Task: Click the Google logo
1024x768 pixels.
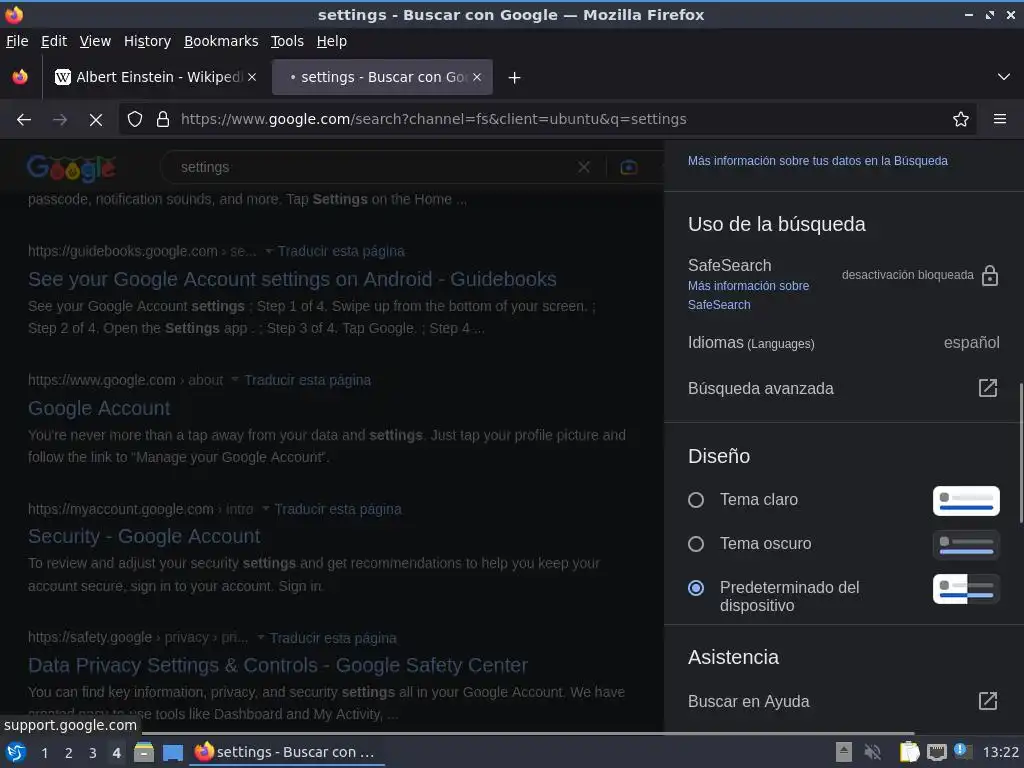Action: [x=71, y=168]
